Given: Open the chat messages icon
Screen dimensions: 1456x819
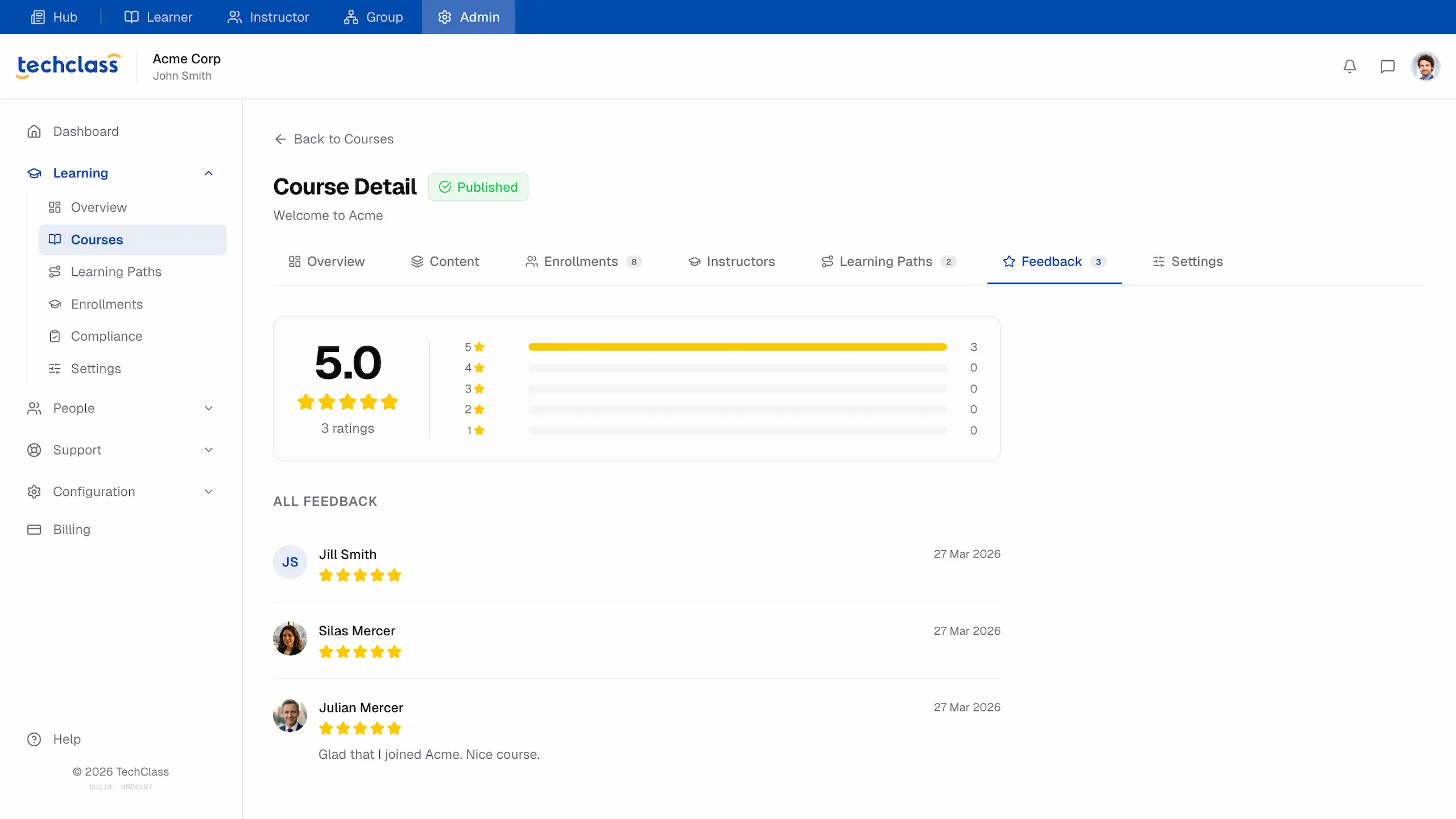Looking at the screenshot, I should point(1388,66).
